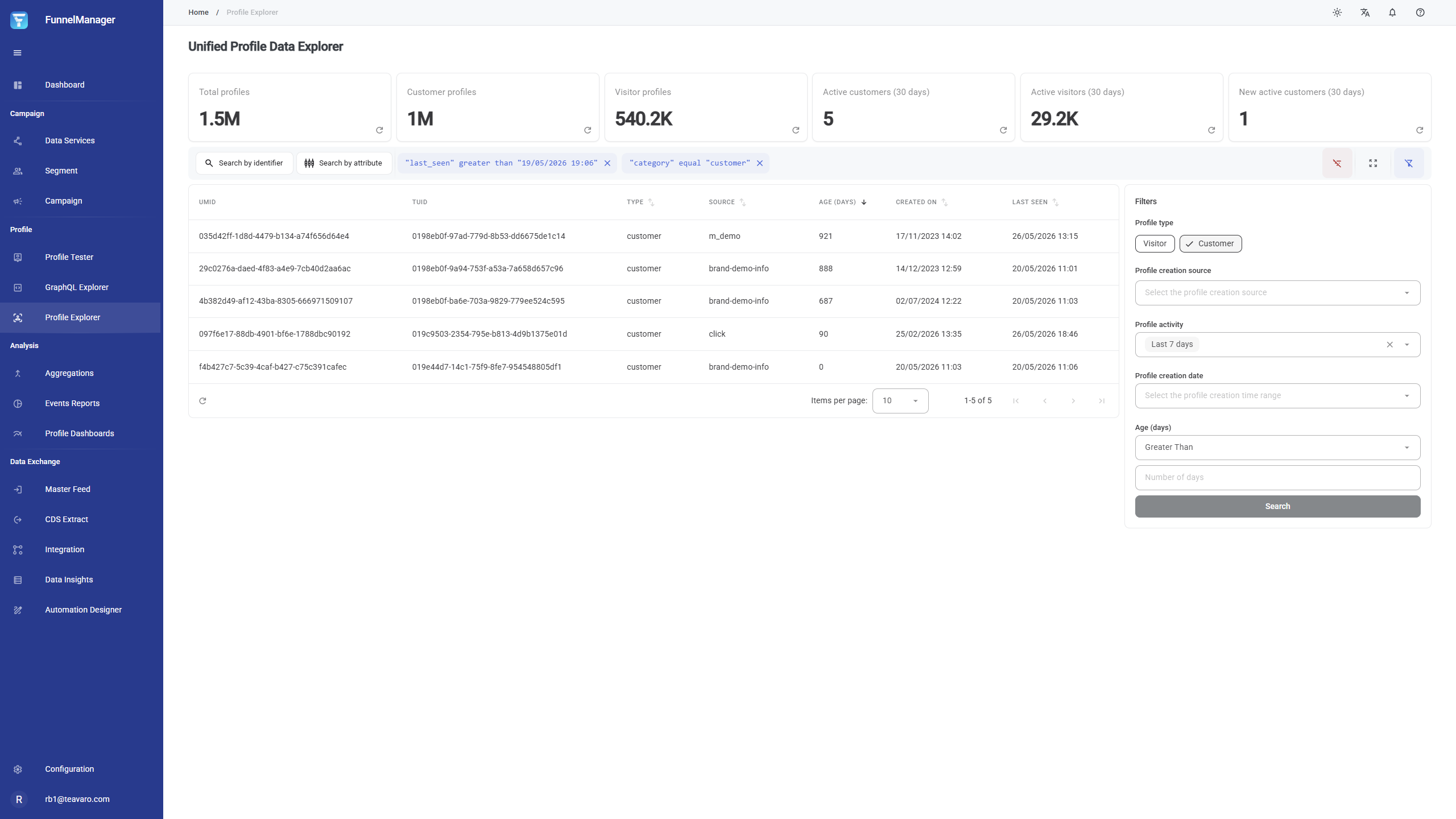Refresh the New active customers card
Viewport: 1456px width, 819px height.
1420,130
